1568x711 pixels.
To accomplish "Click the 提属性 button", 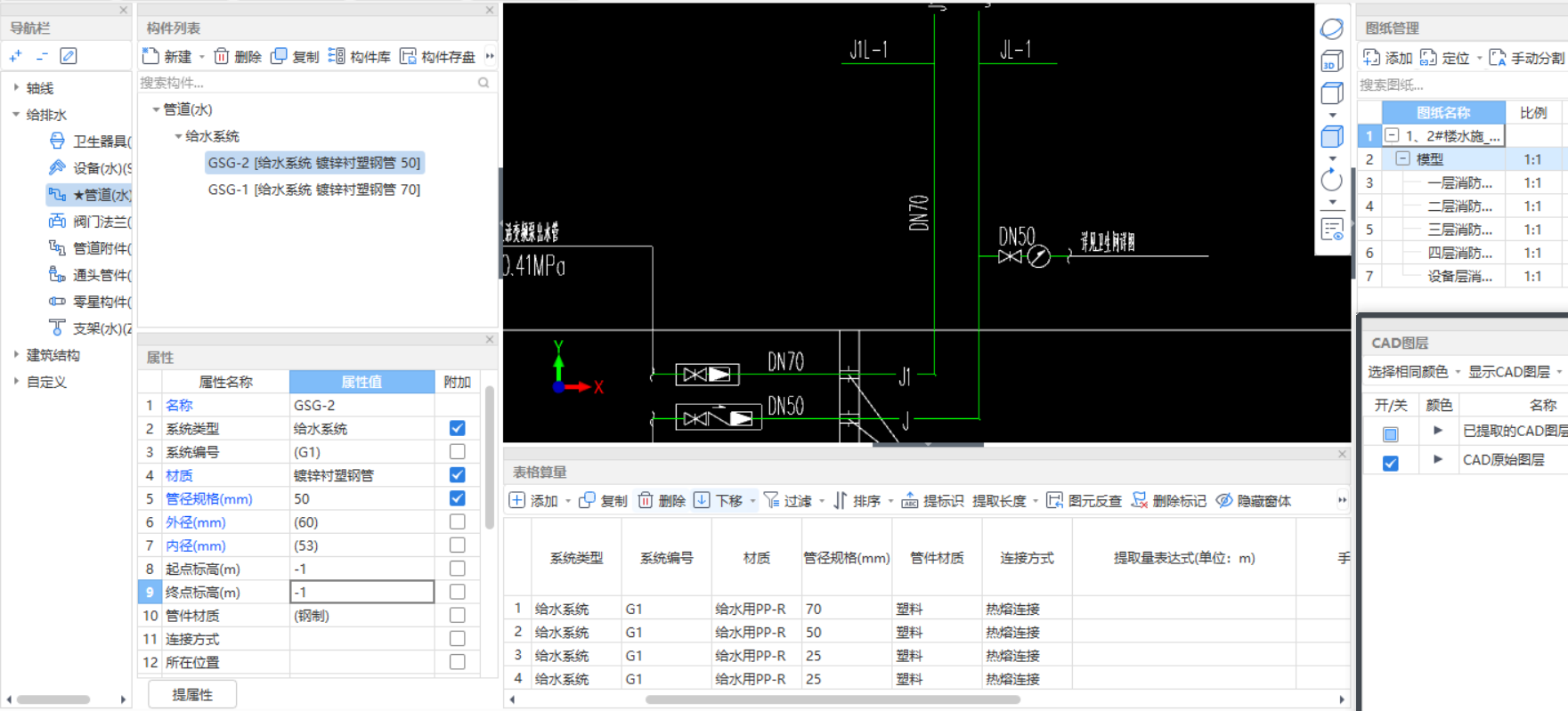I will coord(192,694).
